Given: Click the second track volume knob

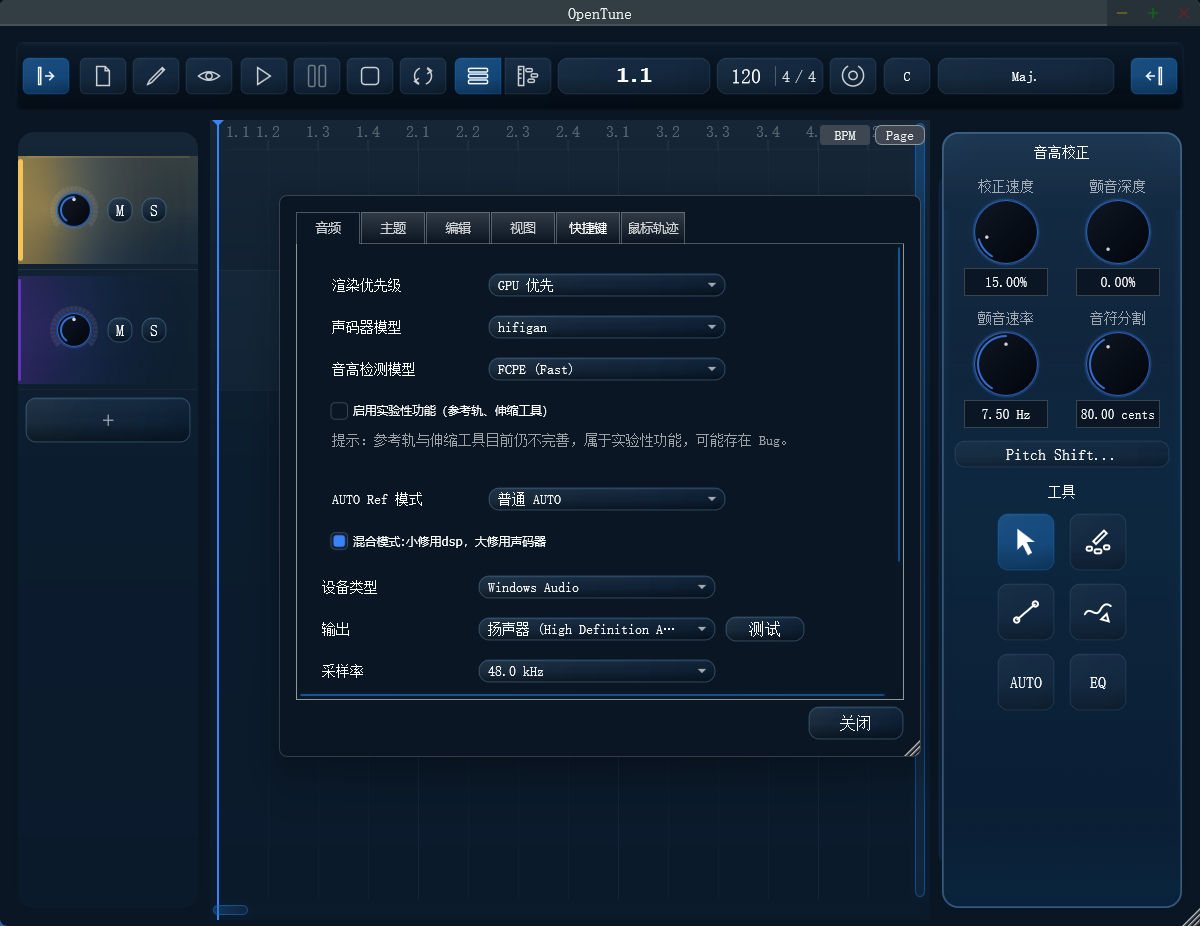Looking at the screenshot, I should (74, 330).
